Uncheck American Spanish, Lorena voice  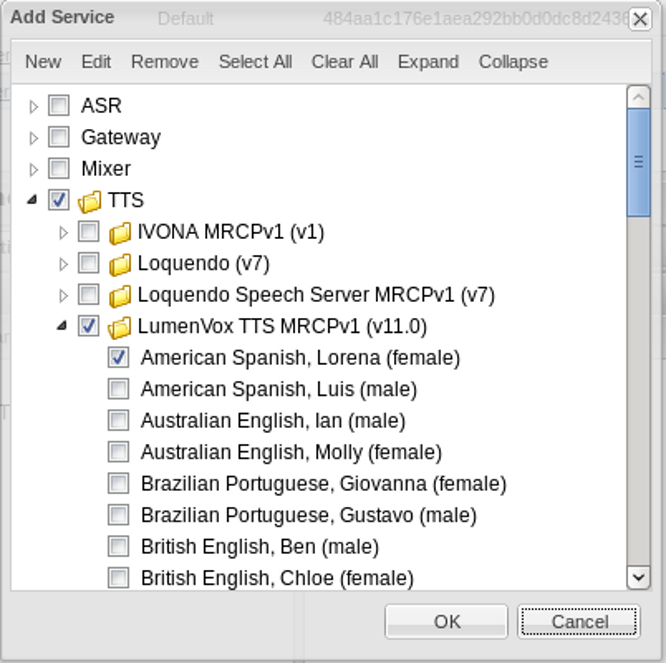pyautogui.click(x=119, y=357)
